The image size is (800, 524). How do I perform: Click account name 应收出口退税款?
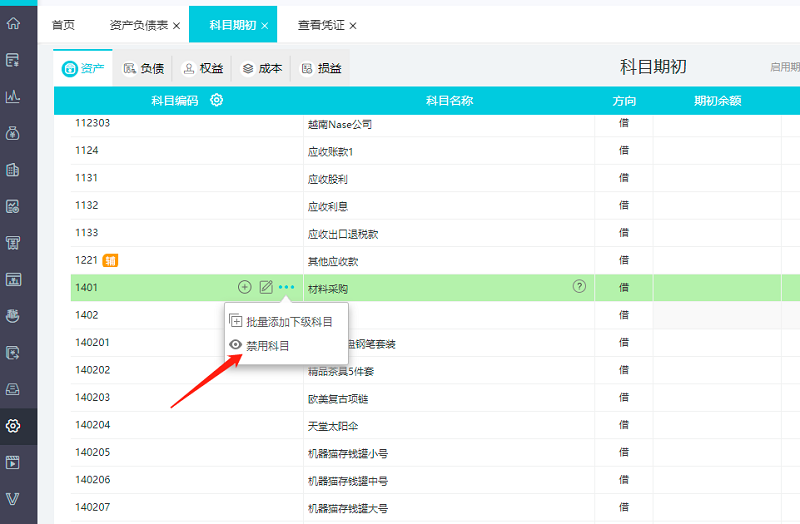pos(343,234)
